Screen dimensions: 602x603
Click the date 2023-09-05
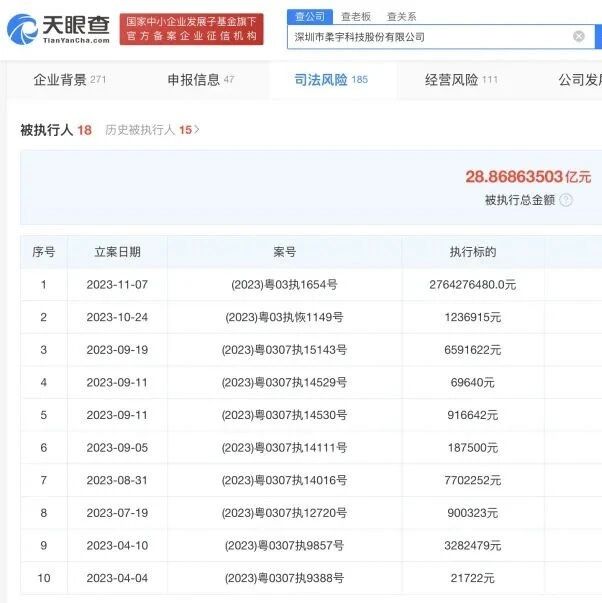click(x=117, y=448)
